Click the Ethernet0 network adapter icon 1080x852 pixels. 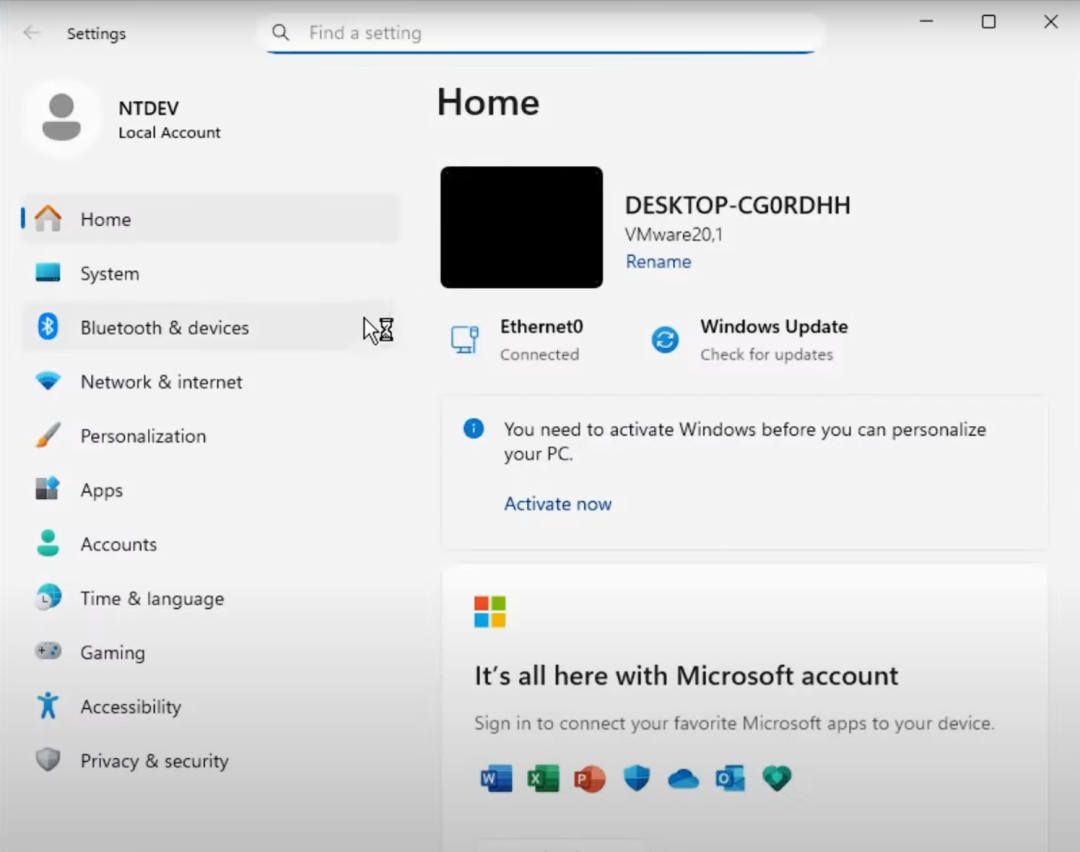(464, 340)
